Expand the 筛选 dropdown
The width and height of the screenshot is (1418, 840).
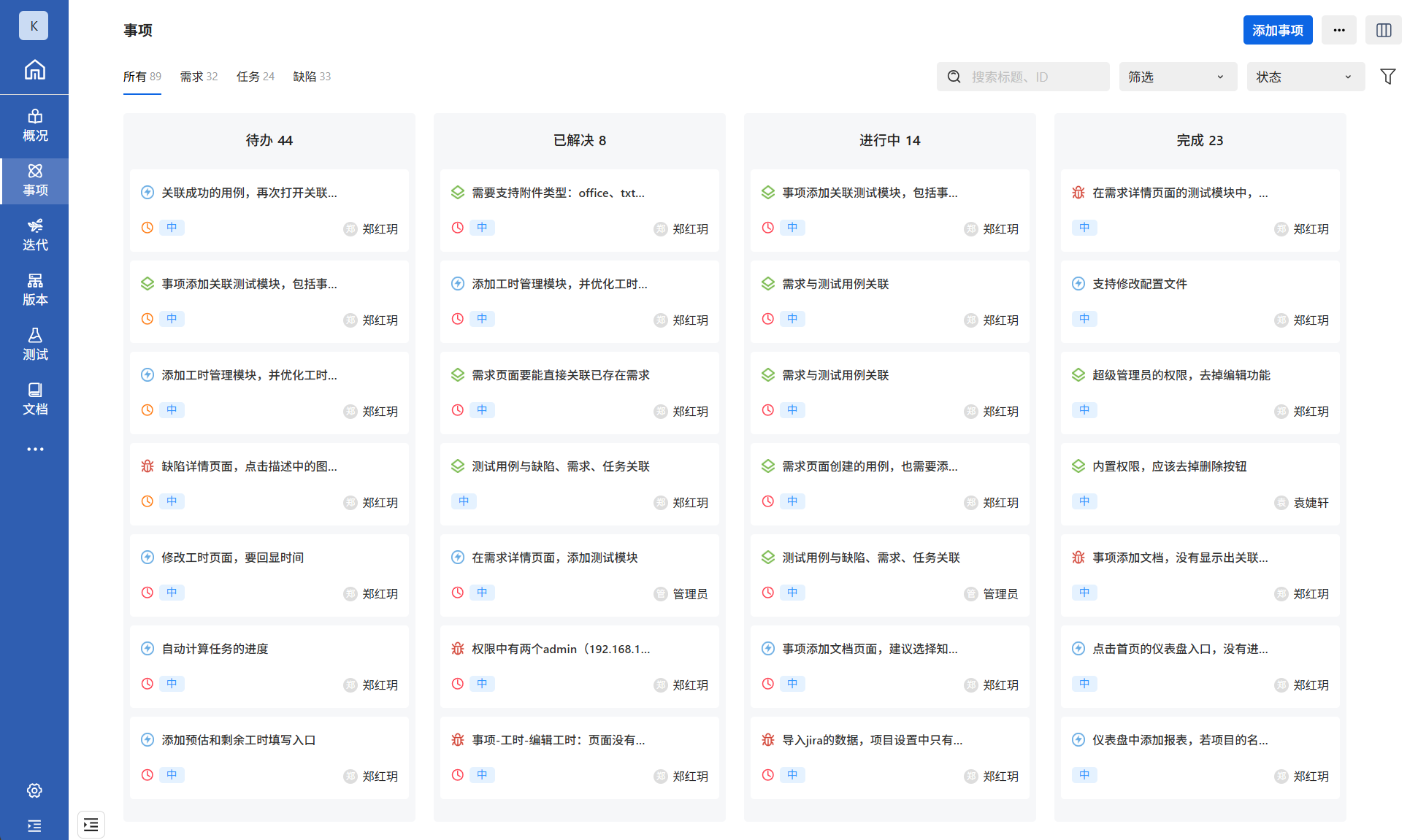[x=1177, y=77]
